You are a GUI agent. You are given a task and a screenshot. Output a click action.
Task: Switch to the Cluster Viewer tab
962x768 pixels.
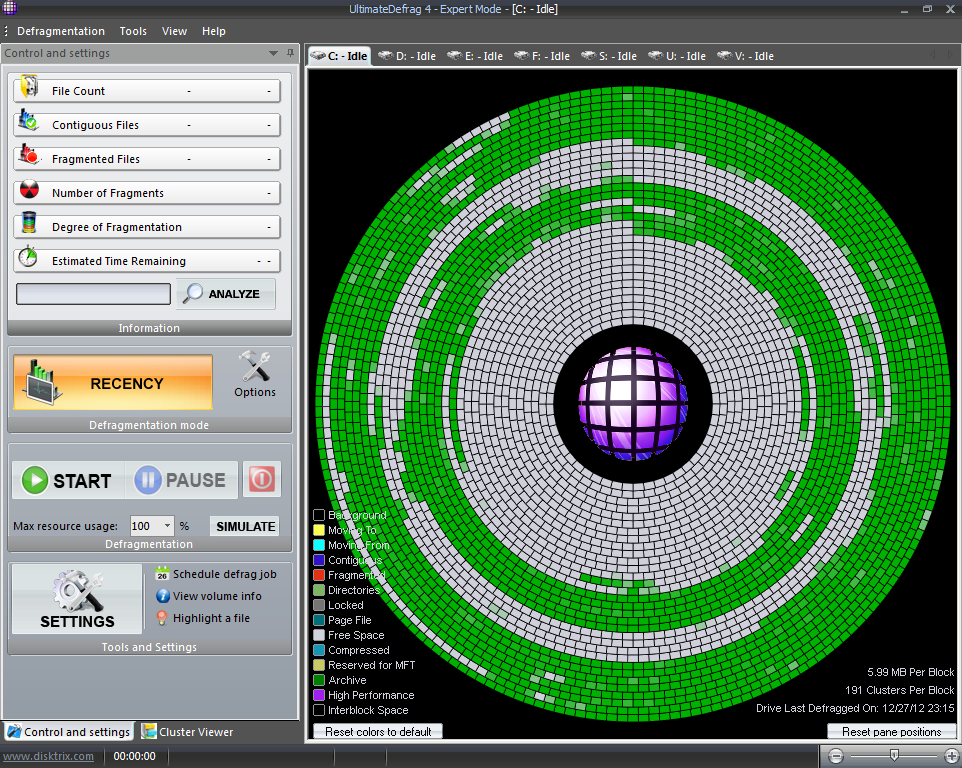pyautogui.click(x=187, y=732)
